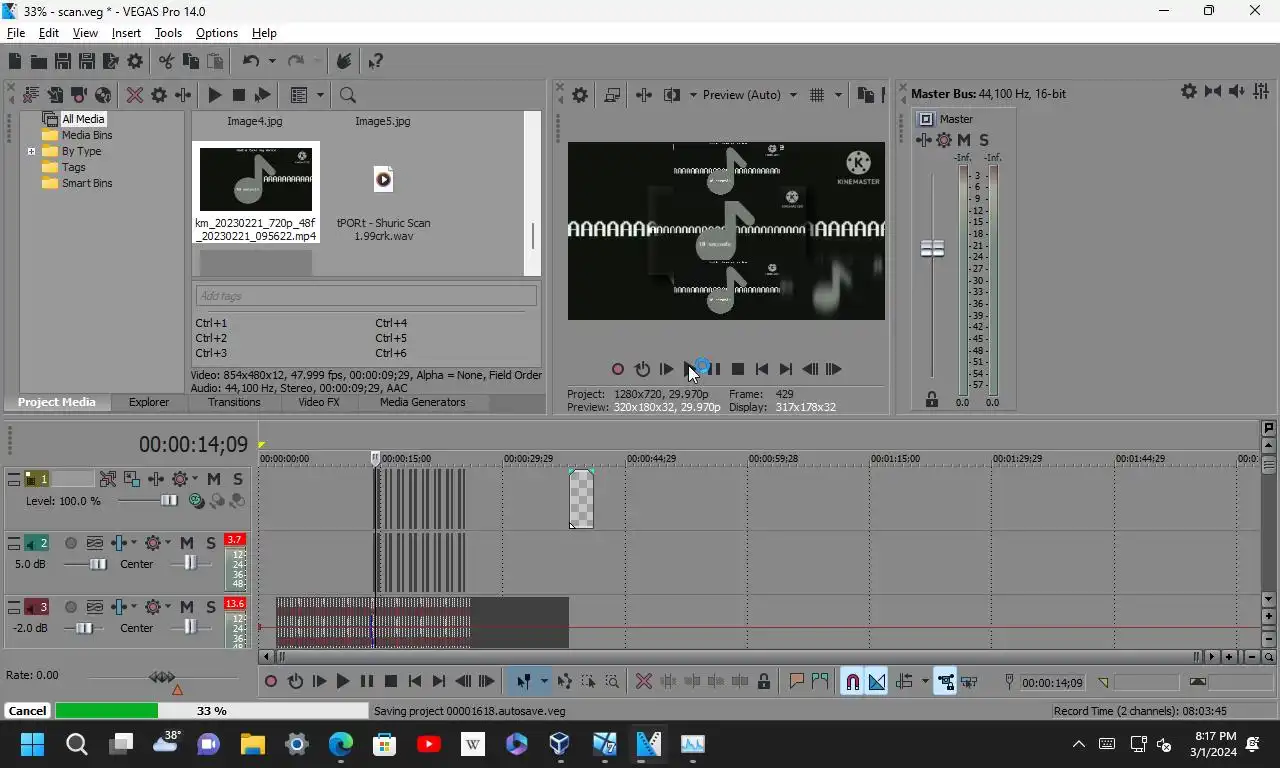Open Master Bus audio properties gear
The image size is (1280, 768).
1188,91
